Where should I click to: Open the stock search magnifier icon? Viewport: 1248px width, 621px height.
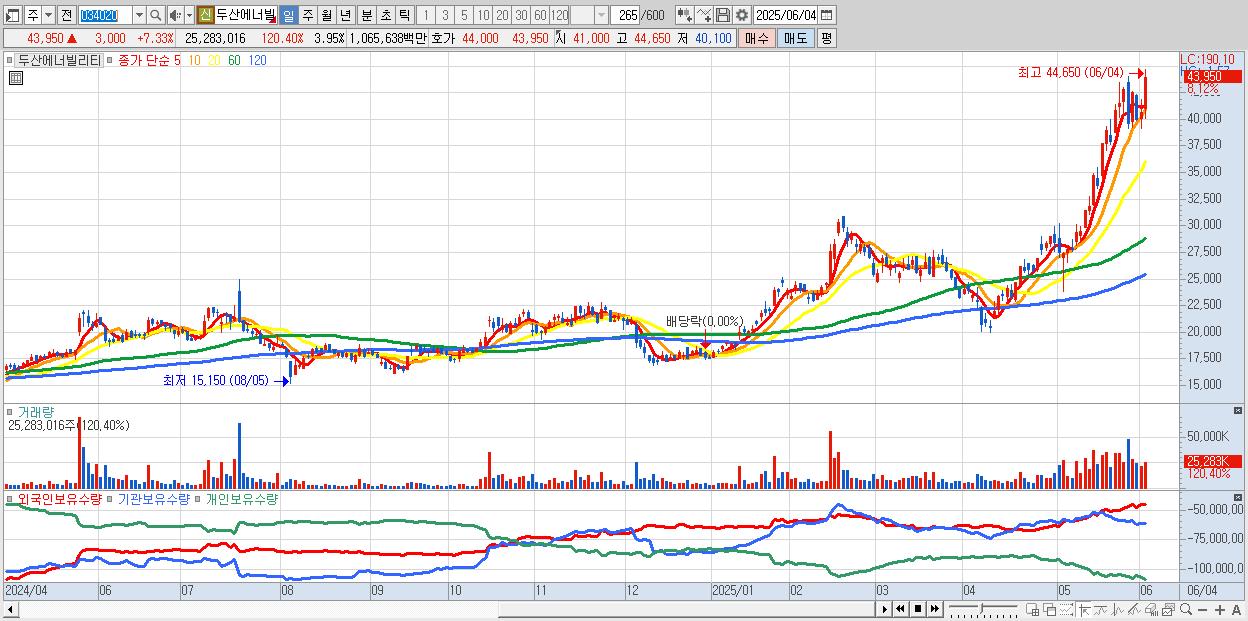155,15
